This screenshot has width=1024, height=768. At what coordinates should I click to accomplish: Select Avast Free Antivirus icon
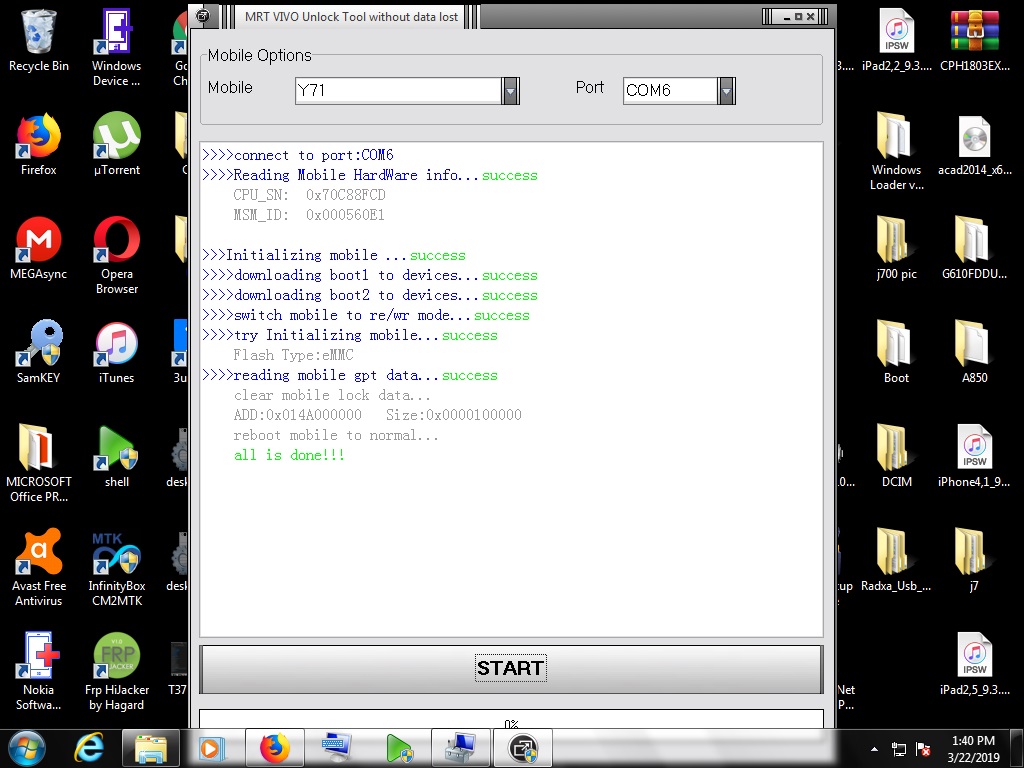pyautogui.click(x=39, y=567)
